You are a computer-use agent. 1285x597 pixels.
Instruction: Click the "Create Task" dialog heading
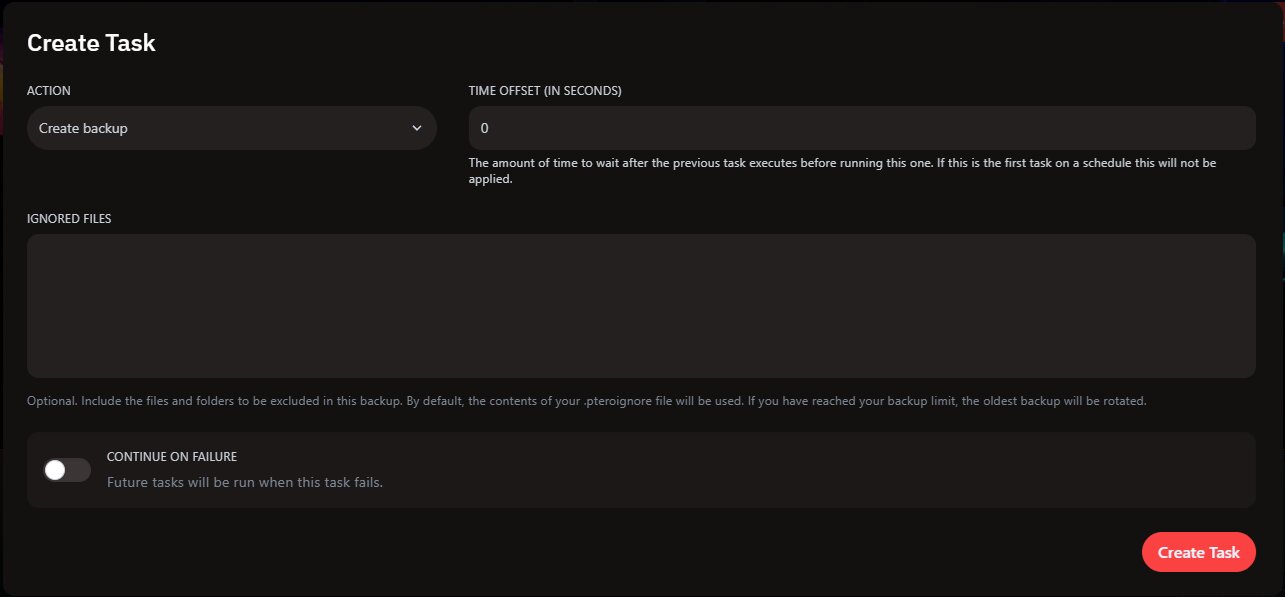[x=91, y=43]
